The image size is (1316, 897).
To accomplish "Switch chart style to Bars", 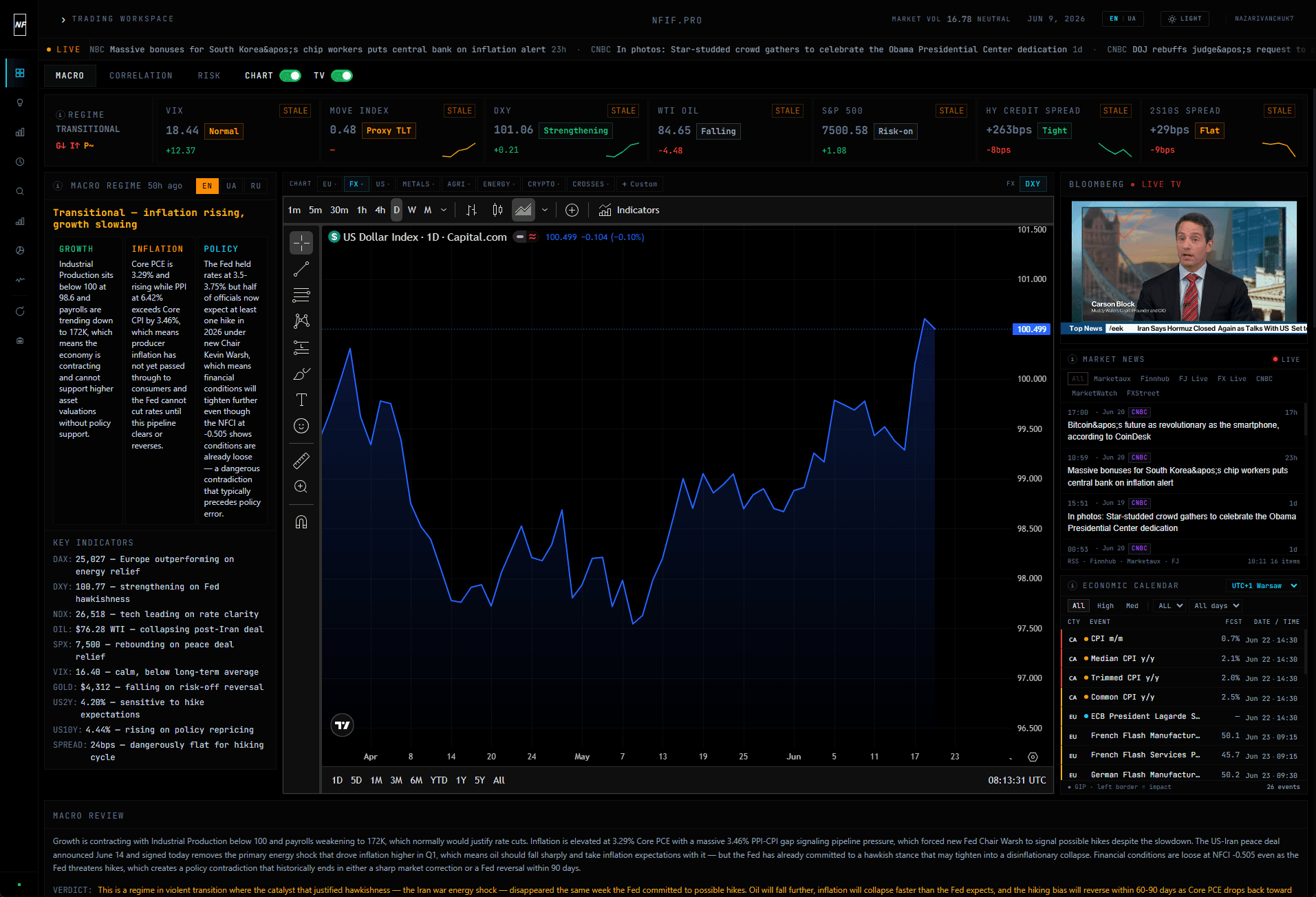I will (471, 210).
